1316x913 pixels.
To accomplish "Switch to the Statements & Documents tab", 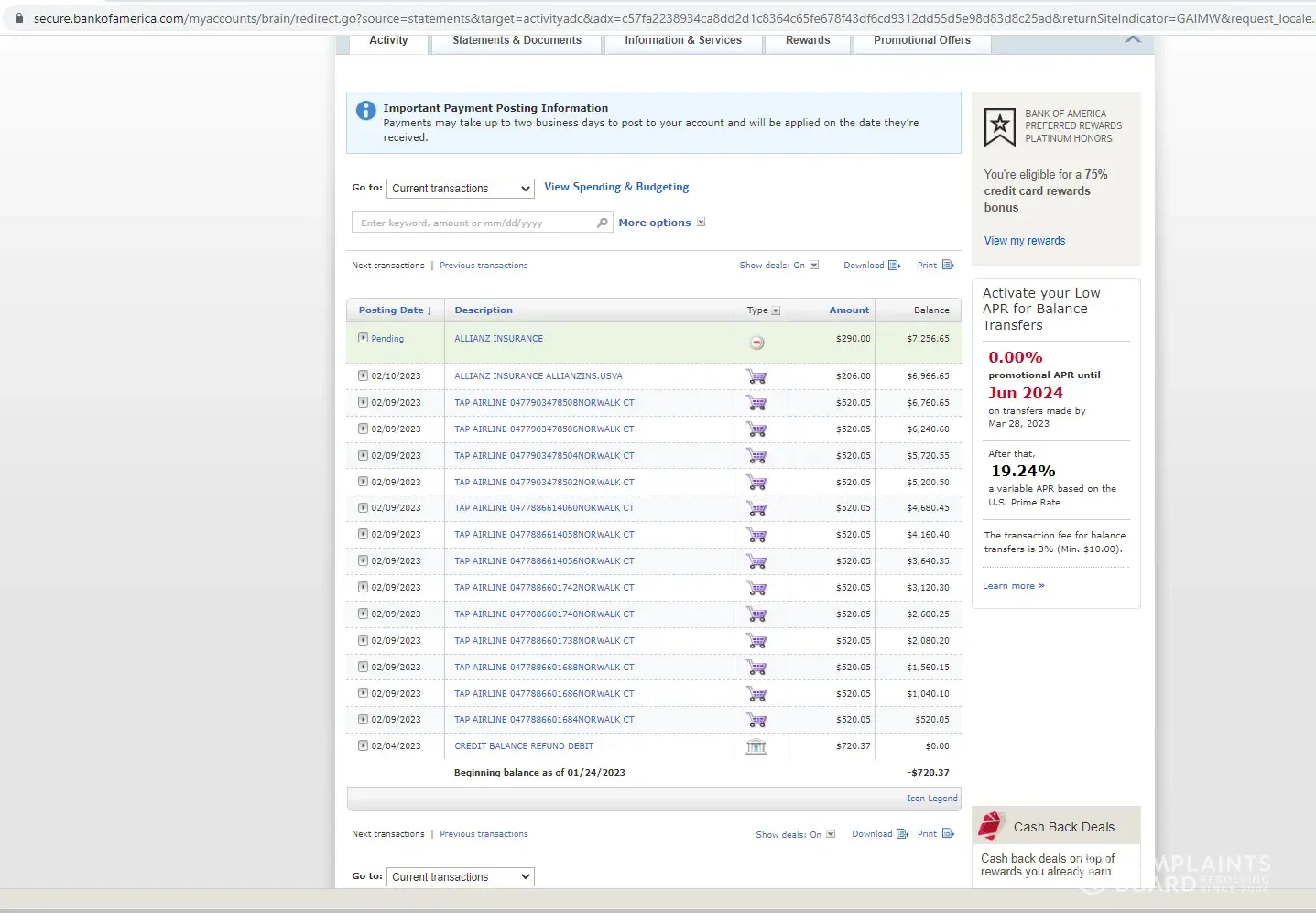I will click(517, 41).
